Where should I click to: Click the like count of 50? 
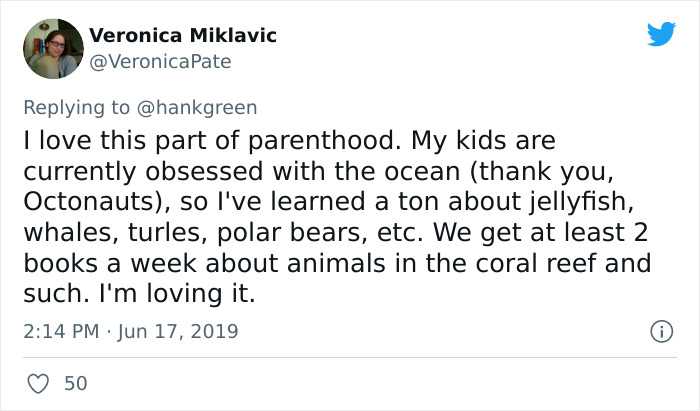tap(75, 383)
